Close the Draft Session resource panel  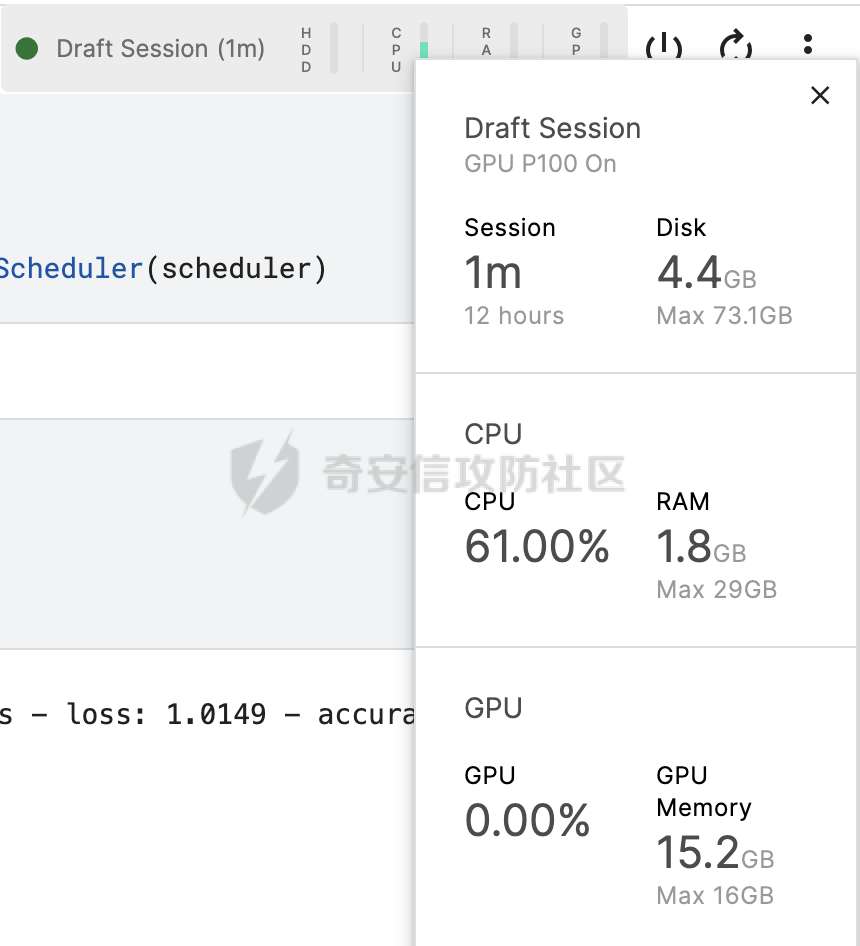820,95
